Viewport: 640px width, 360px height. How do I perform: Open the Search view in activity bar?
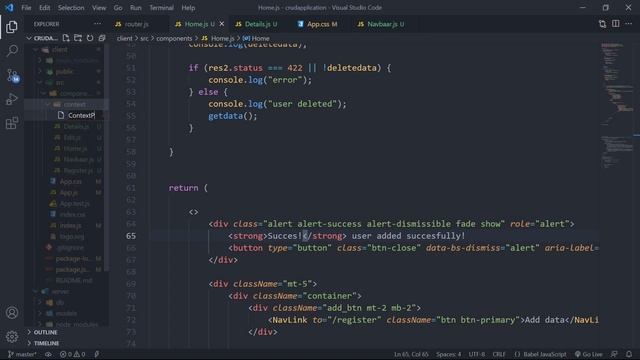coord(12,51)
